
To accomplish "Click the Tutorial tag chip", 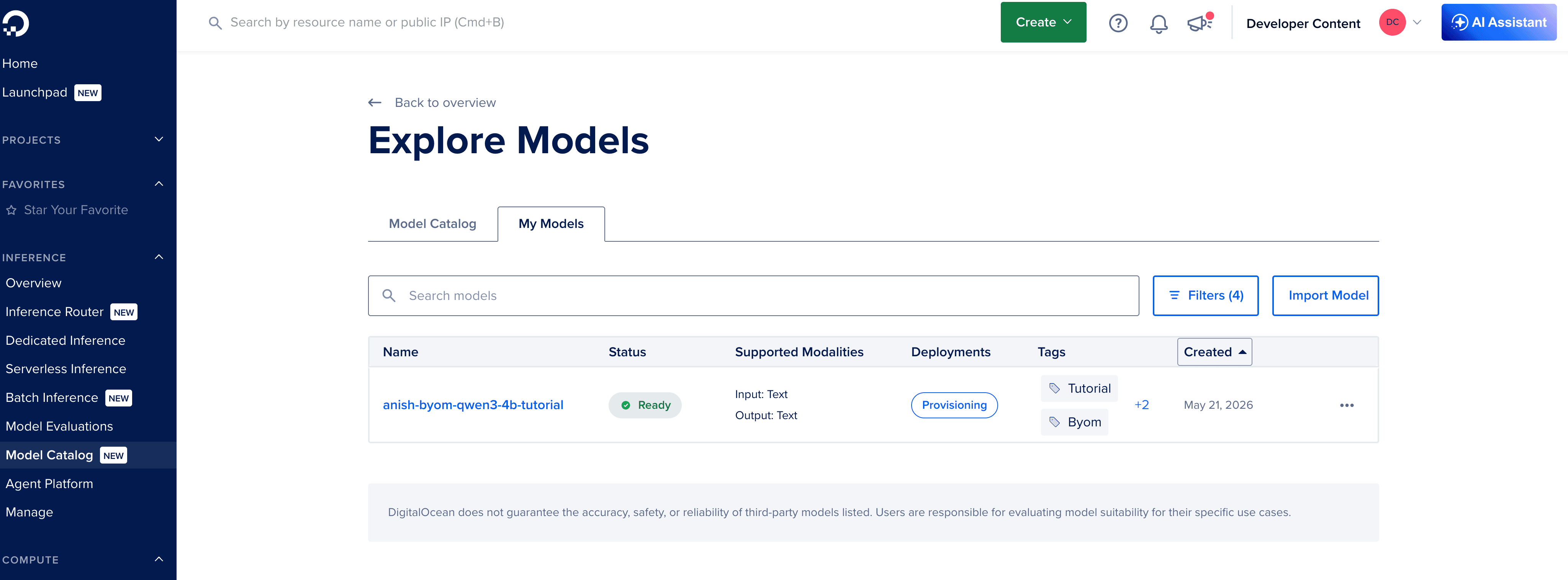I will point(1079,388).
